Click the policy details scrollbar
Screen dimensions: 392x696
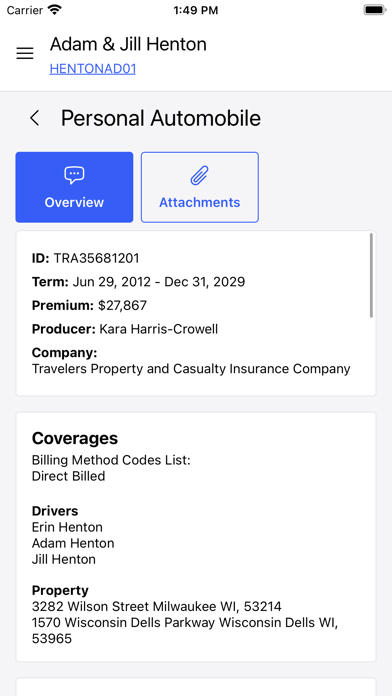tap(371, 276)
